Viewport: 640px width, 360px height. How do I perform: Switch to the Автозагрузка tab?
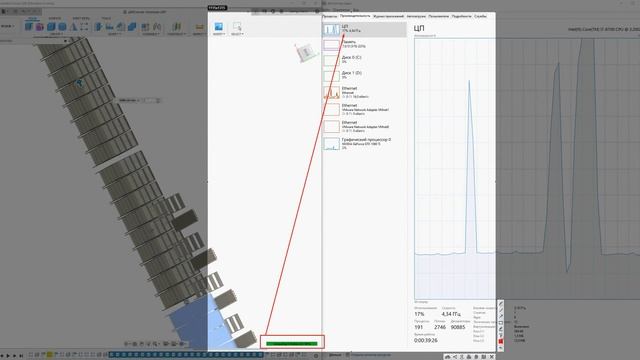[x=416, y=16]
